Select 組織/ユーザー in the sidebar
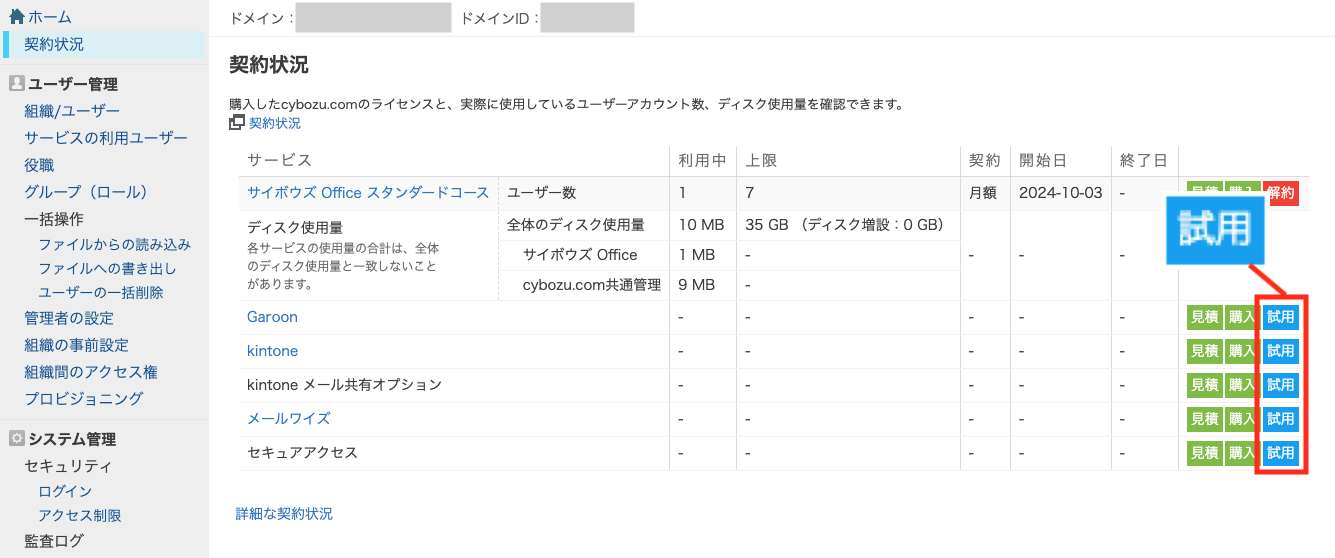Viewport: 1335px width, 558px height. 72,111
